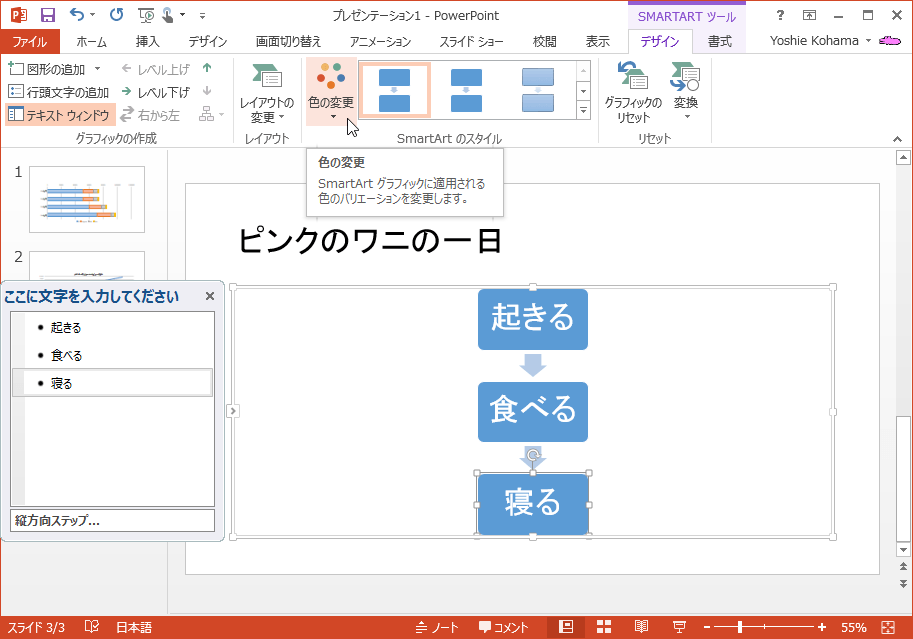Open the スライド ショー tab
The width and height of the screenshot is (913, 639).
(471, 41)
